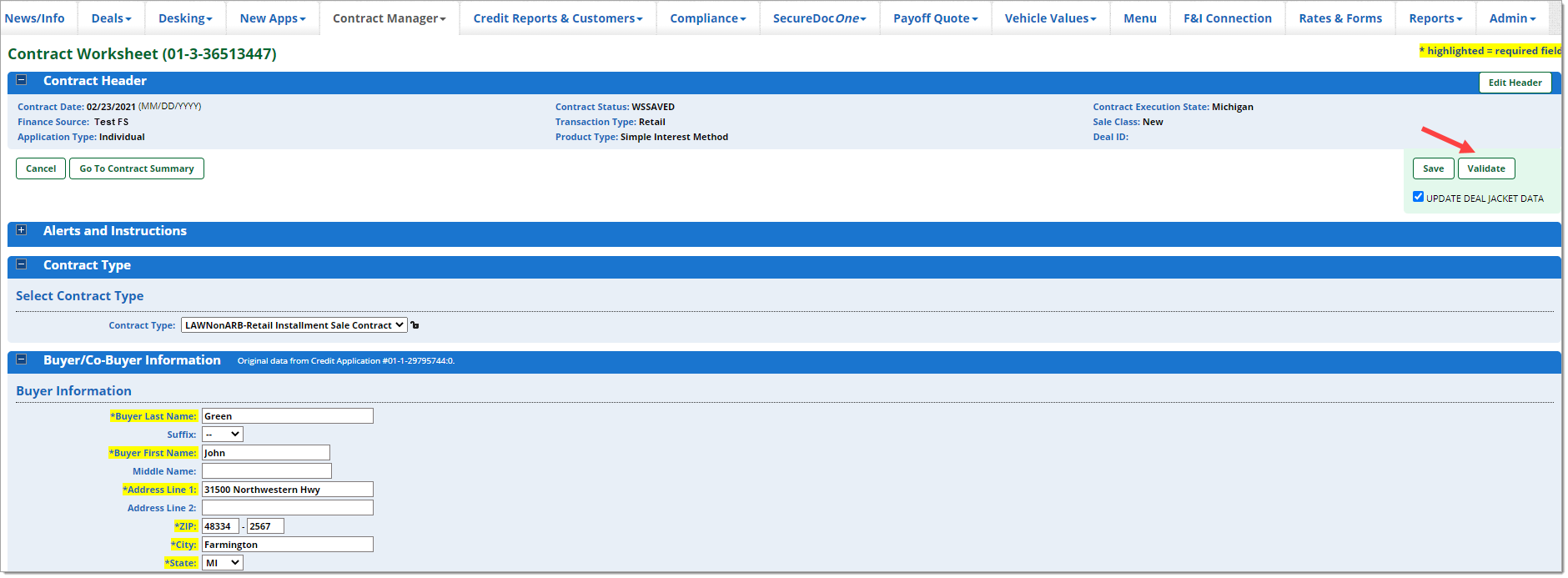Image resolution: width=1568 pixels, height=578 pixels.
Task: Click the Transaction Type Retail text
Action: click(652, 122)
